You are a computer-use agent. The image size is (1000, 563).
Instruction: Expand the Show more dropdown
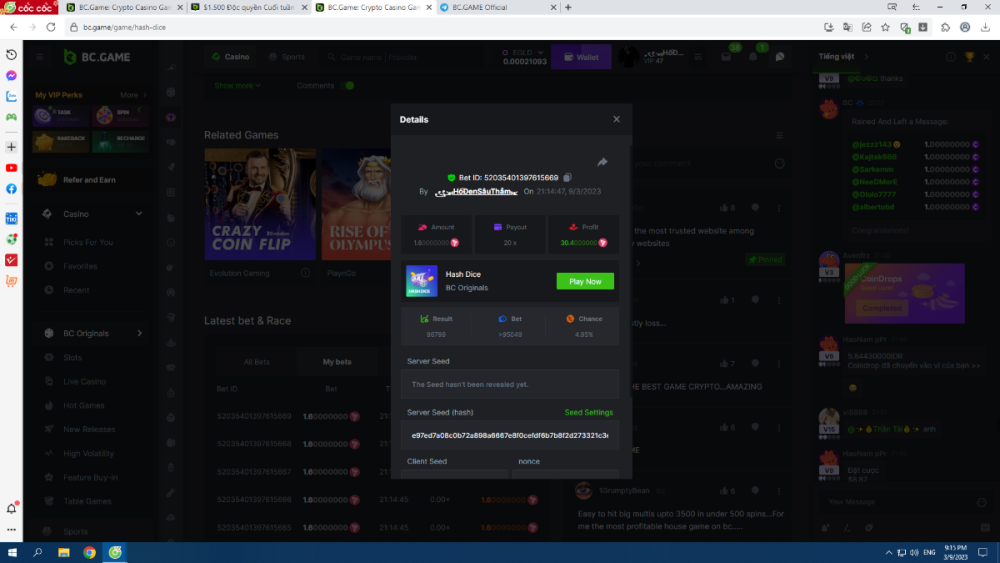coord(237,86)
